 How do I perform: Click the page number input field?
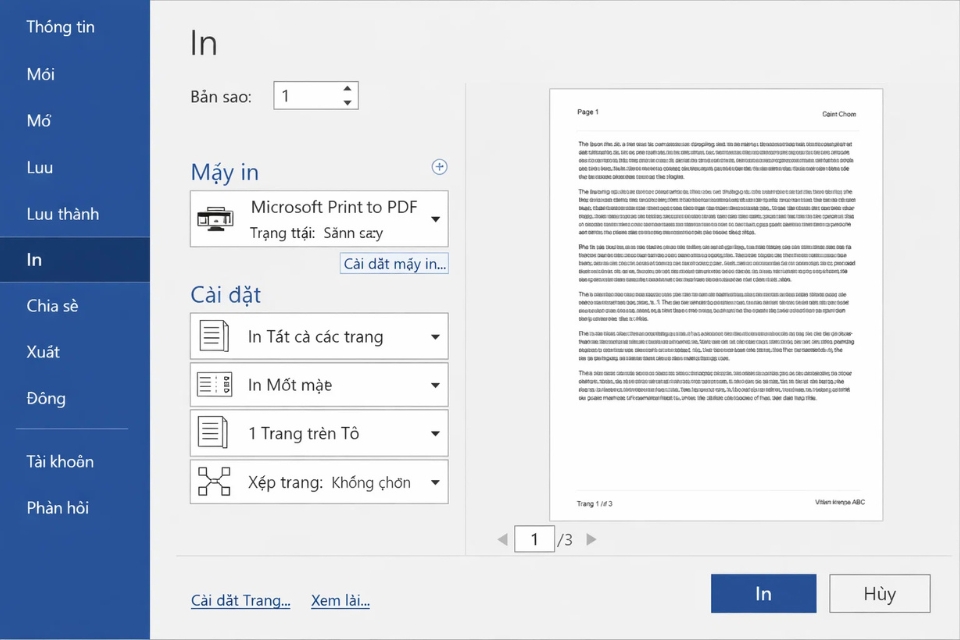click(x=535, y=538)
